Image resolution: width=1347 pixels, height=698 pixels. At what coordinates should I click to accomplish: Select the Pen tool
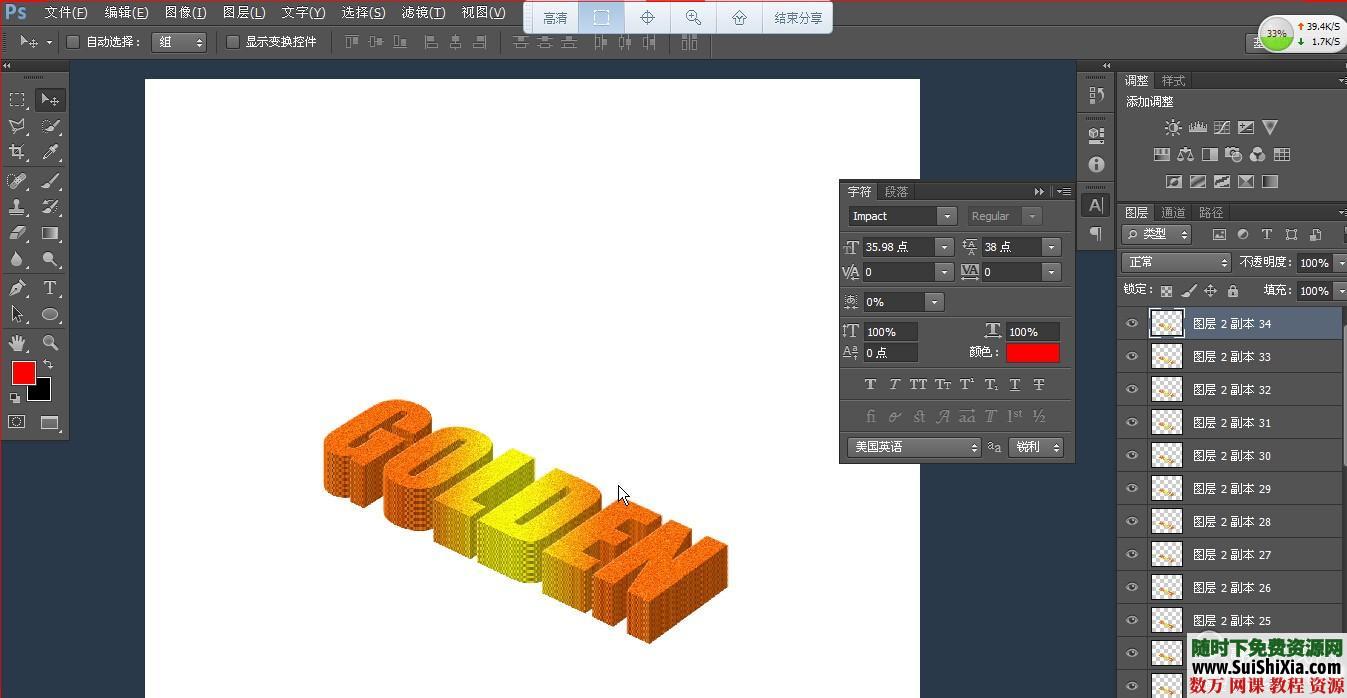[17, 288]
